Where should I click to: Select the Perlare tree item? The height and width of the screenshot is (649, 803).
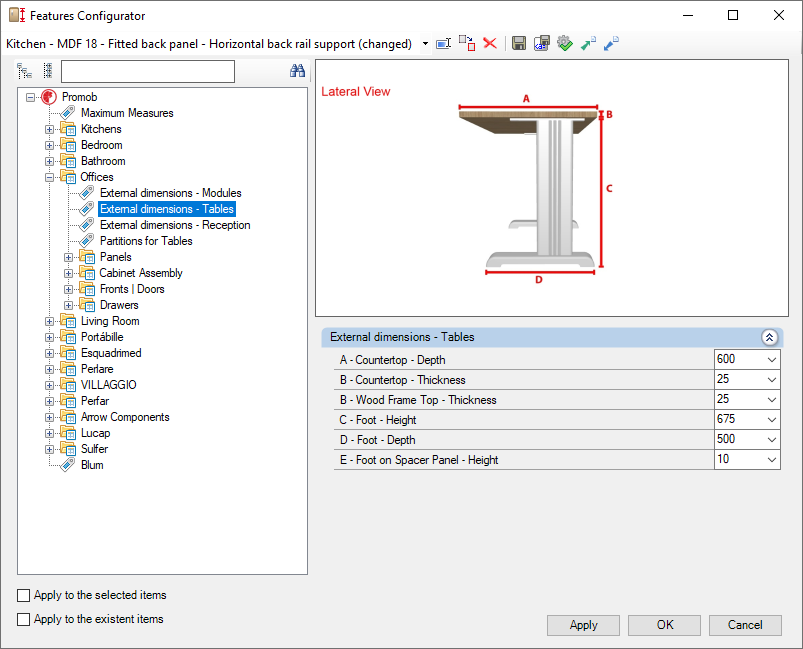pos(97,369)
